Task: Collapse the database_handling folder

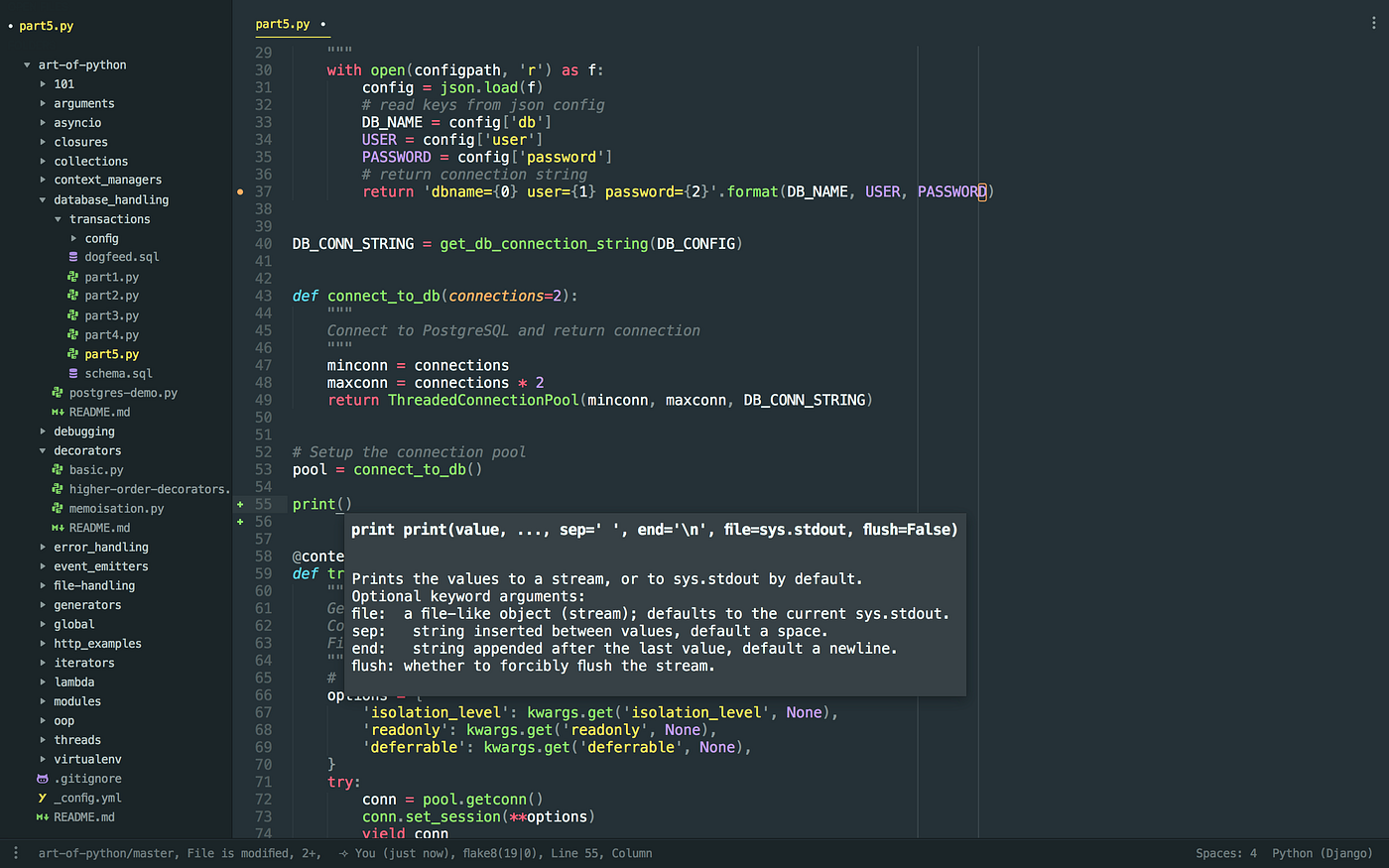Action: click(41, 199)
